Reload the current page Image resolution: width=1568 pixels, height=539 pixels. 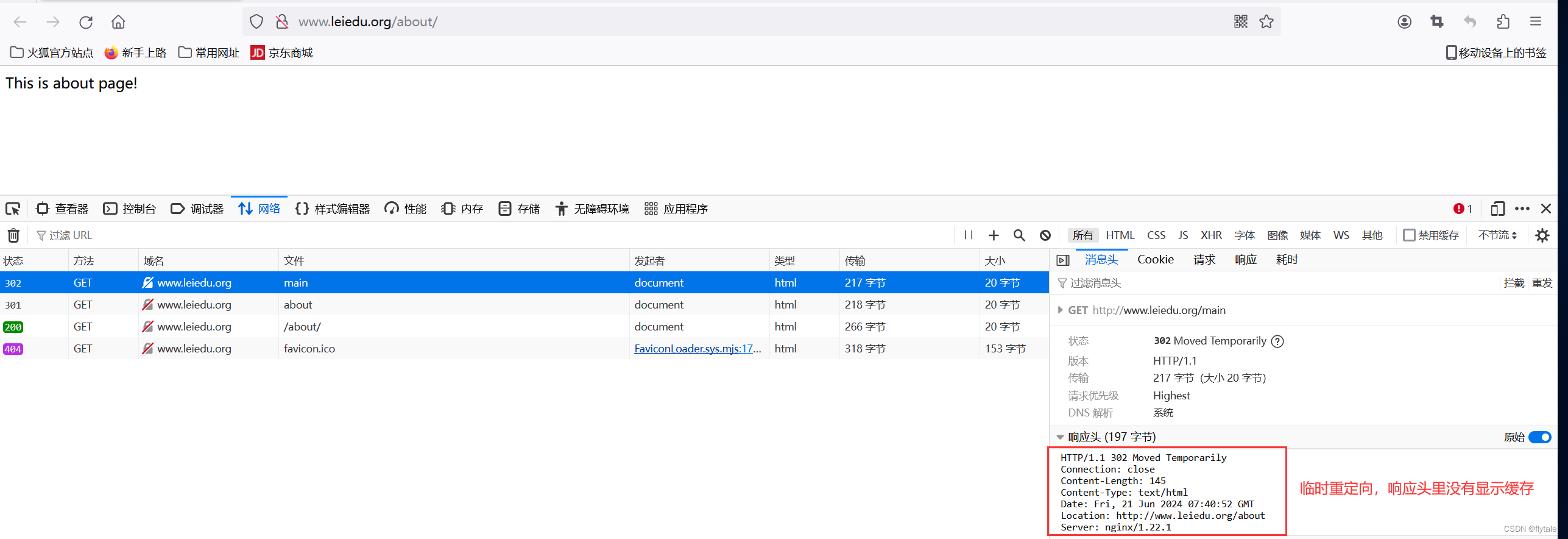tap(86, 22)
